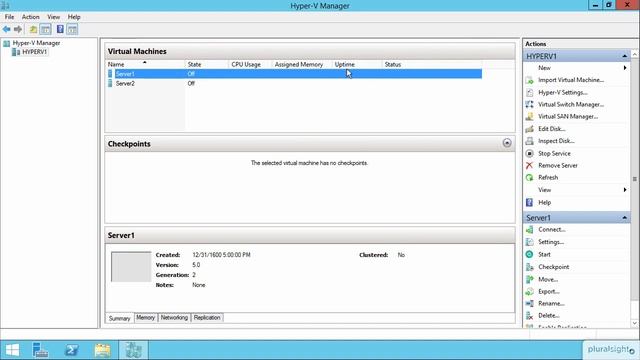The width and height of the screenshot is (640, 360).
Task: Open the toolbar Help book icon
Action: click(x=60, y=29)
